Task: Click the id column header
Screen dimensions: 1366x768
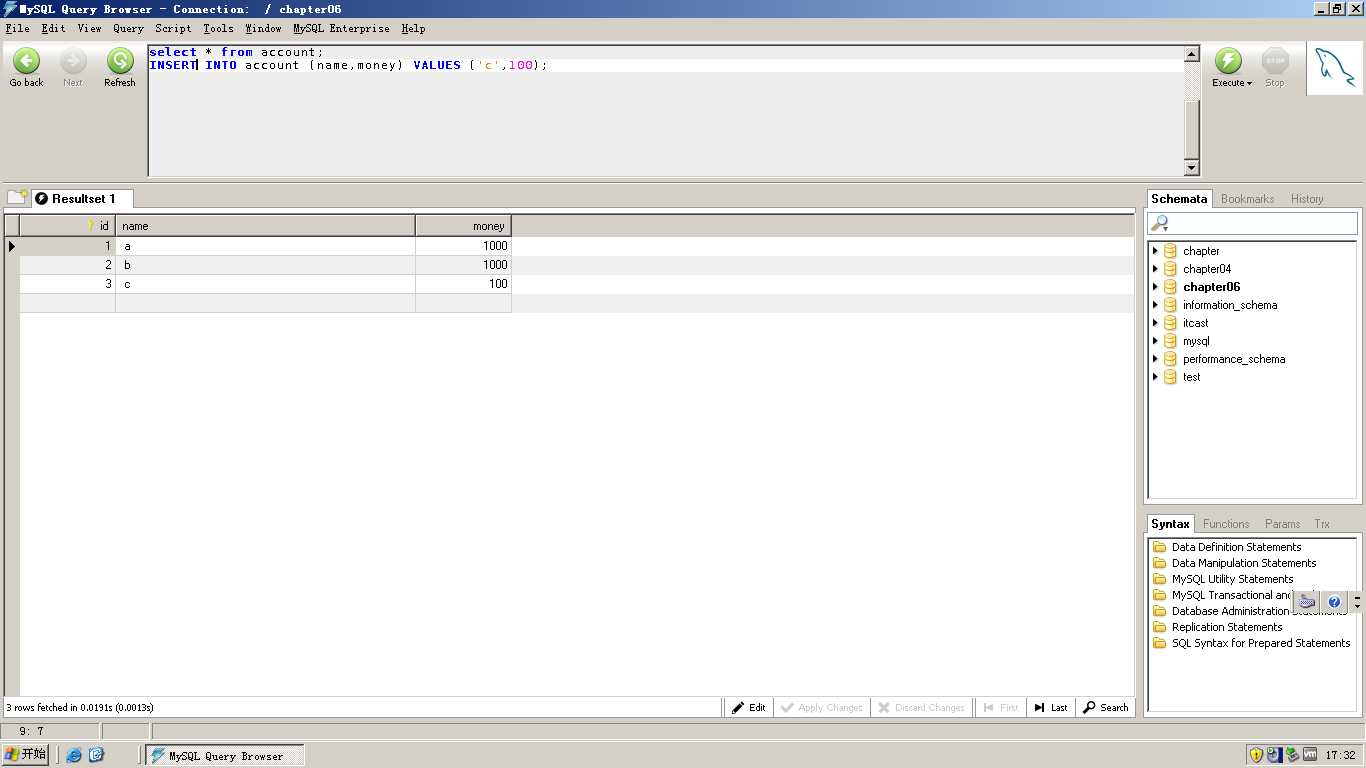Action: tap(67, 226)
